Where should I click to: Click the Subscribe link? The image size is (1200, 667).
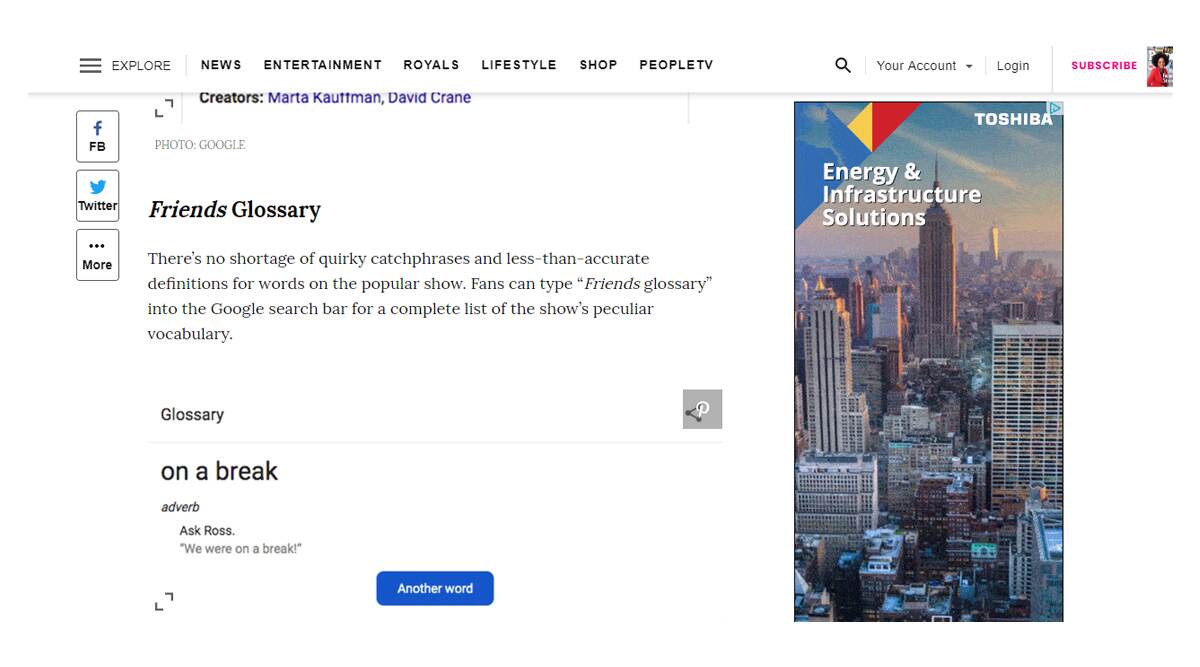1104,66
